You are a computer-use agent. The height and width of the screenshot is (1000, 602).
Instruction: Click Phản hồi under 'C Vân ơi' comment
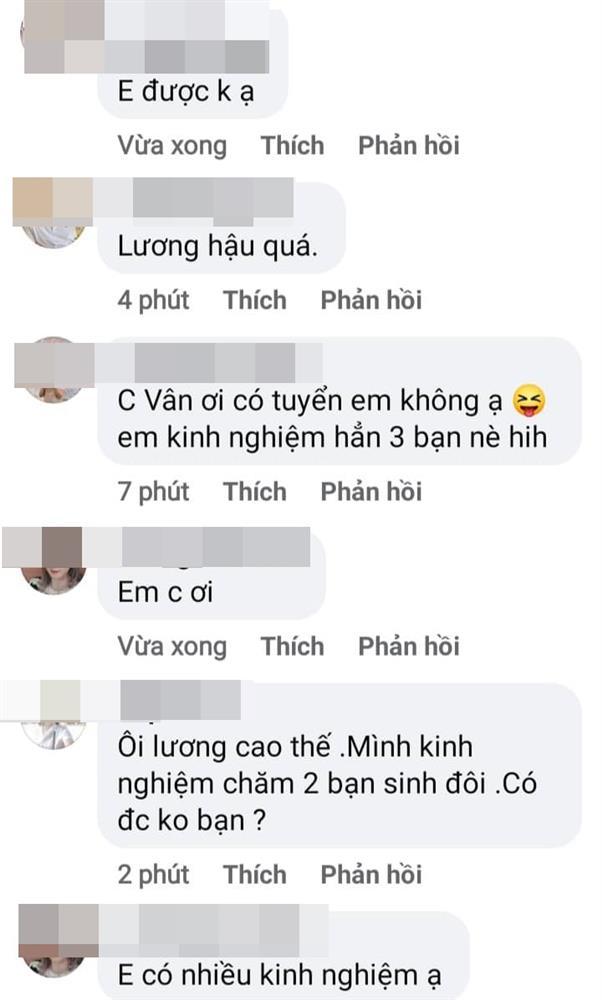[x=371, y=492]
